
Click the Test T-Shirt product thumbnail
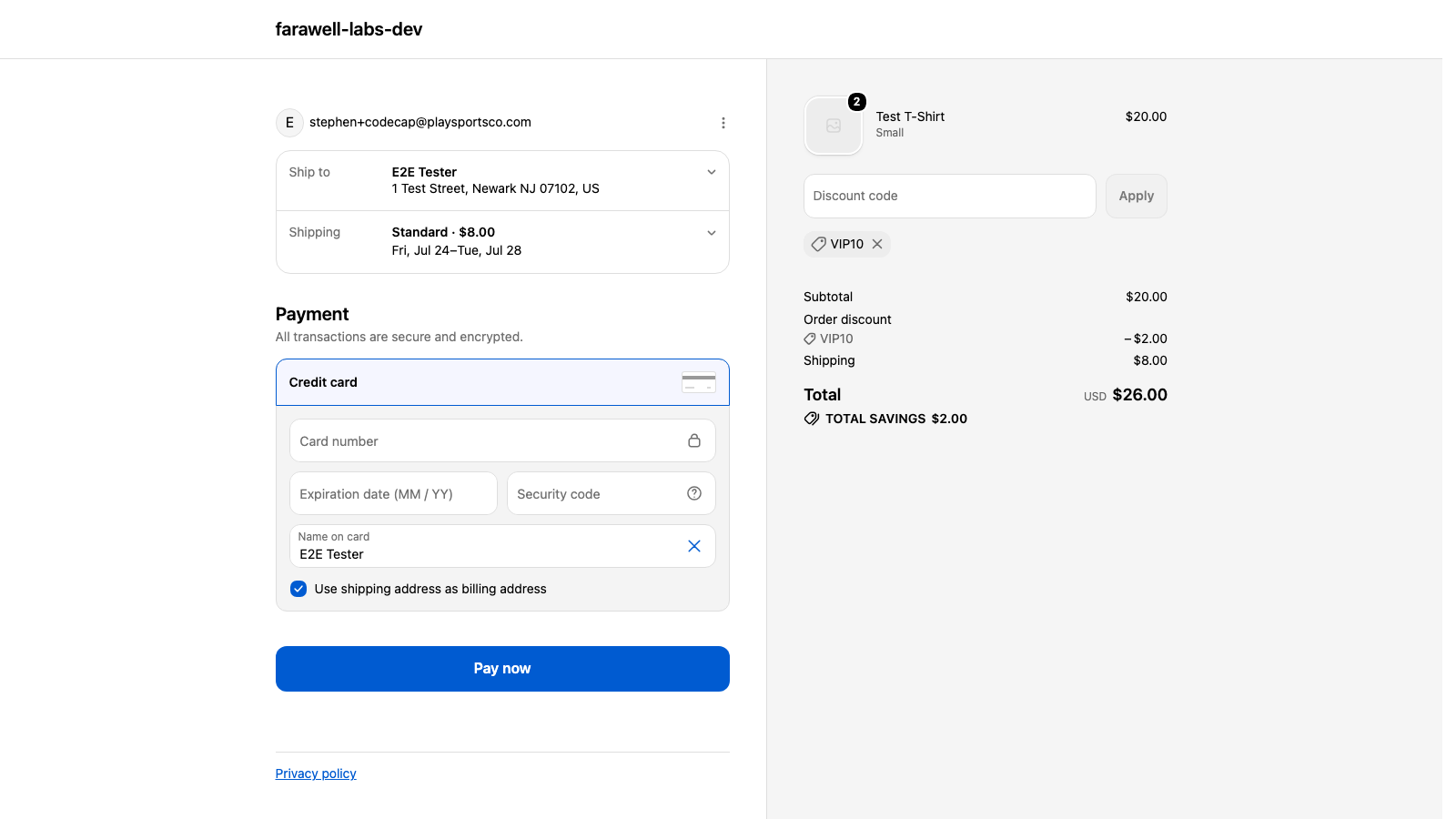coord(834,126)
